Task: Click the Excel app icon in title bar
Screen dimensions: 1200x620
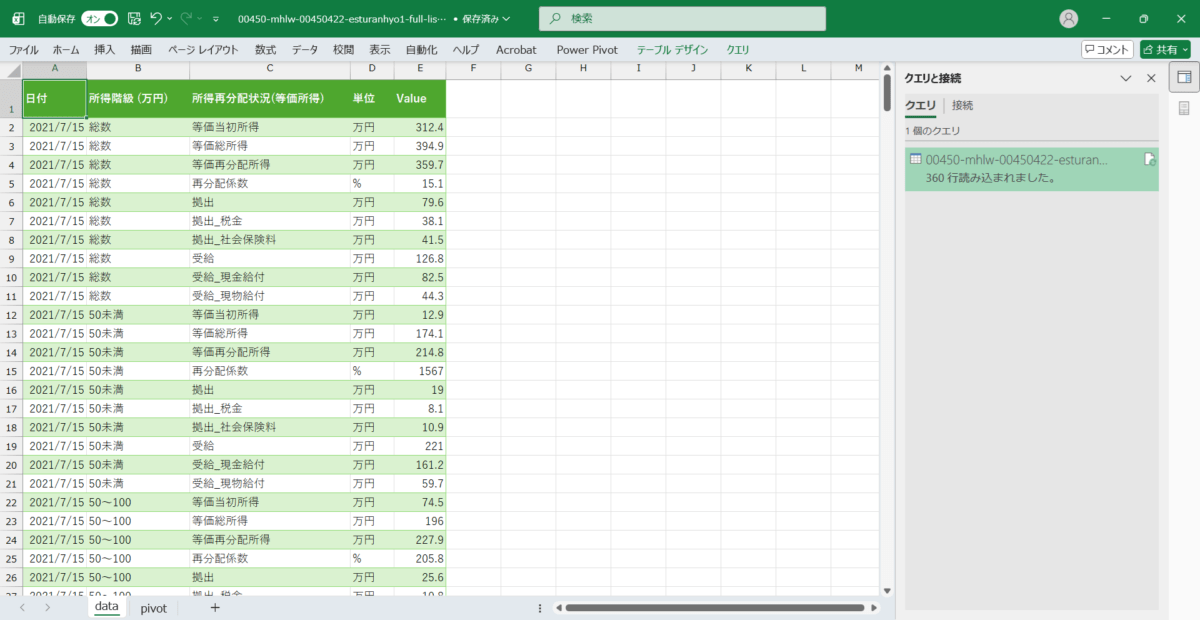Action: (19, 18)
